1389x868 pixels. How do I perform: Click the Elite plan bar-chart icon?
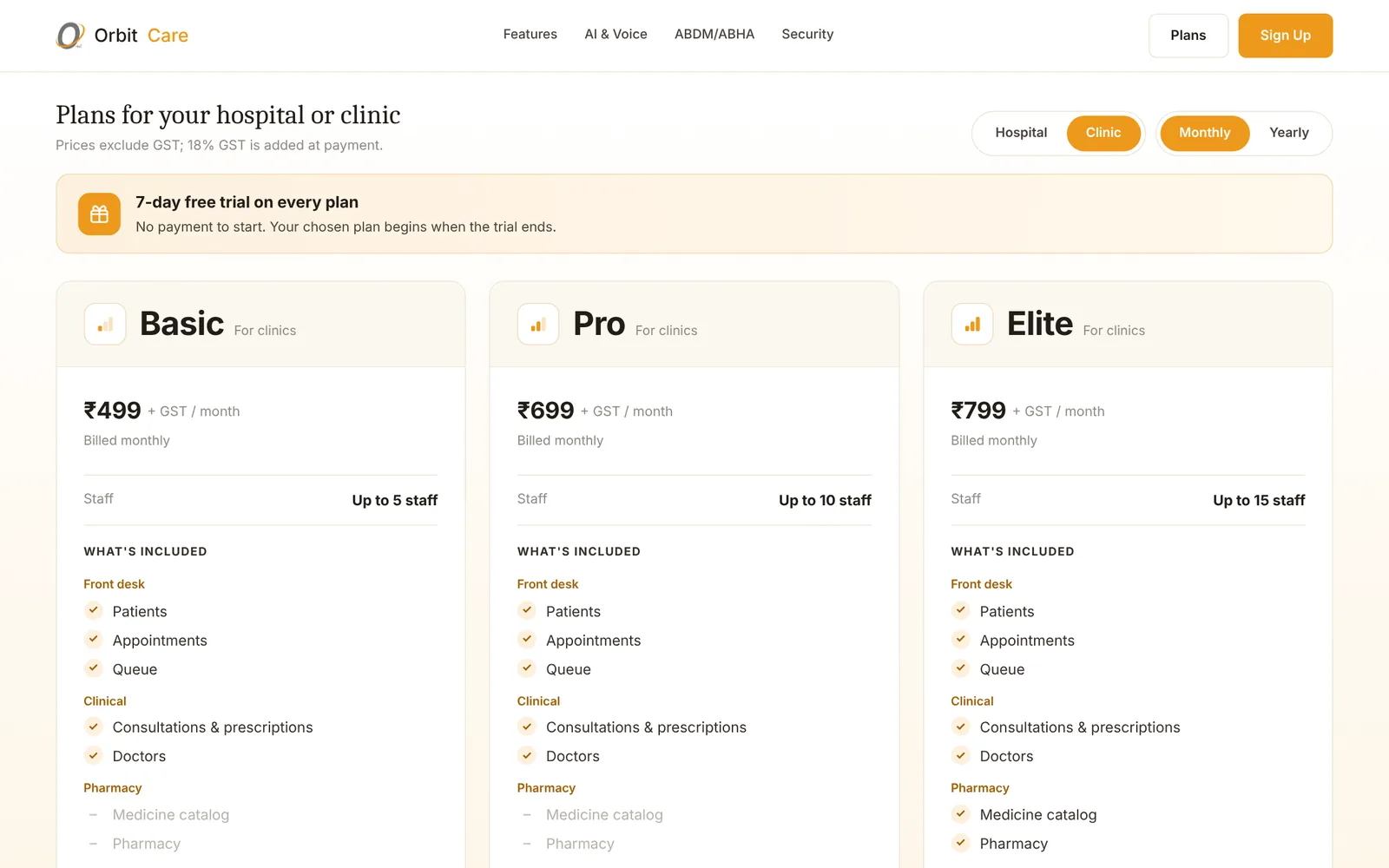(x=972, y=325)
